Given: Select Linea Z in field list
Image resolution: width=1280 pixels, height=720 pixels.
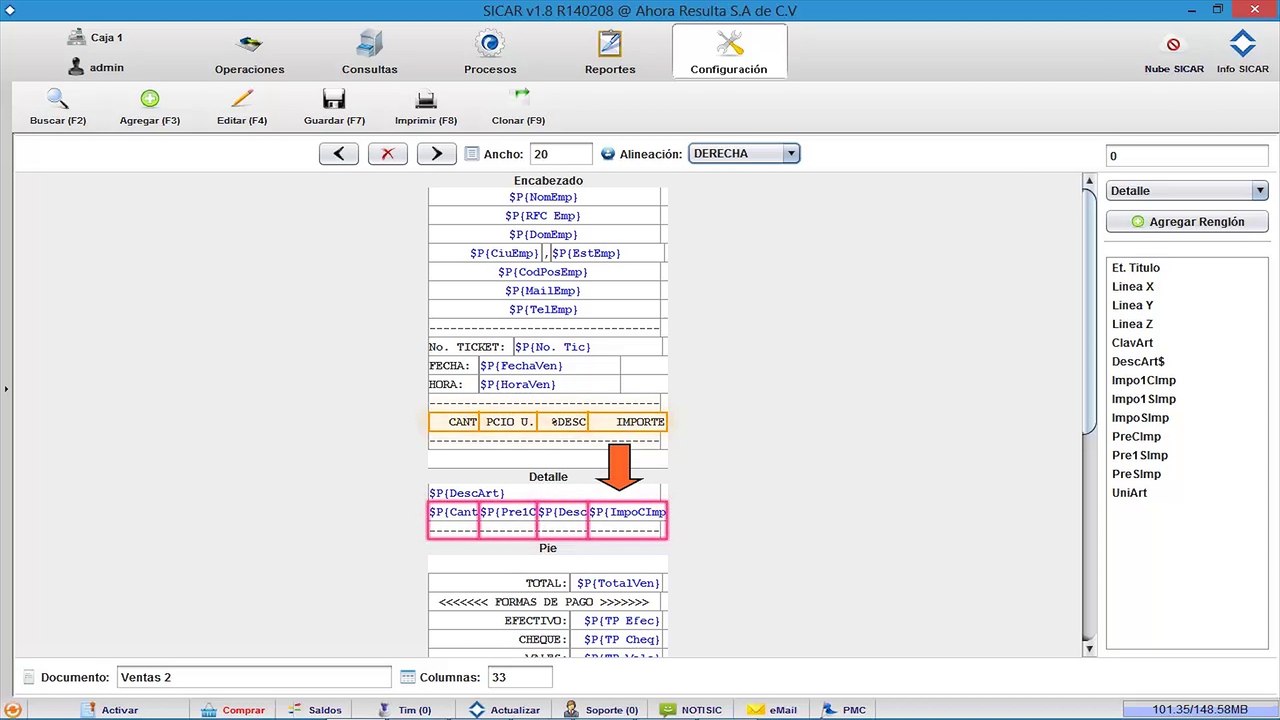Looking at the screenshot, I should [x=1133, y=324].
